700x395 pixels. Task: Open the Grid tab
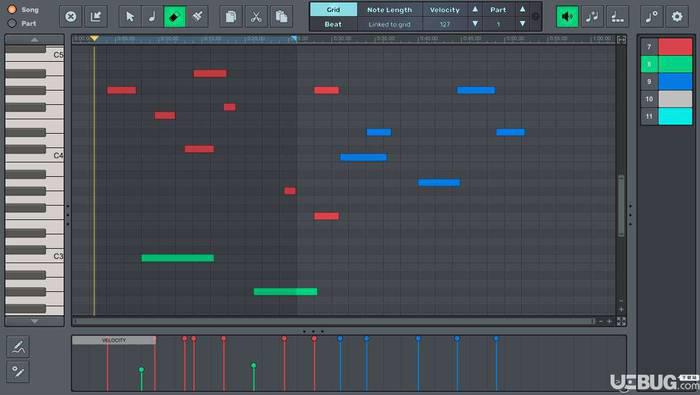[333, 9]
